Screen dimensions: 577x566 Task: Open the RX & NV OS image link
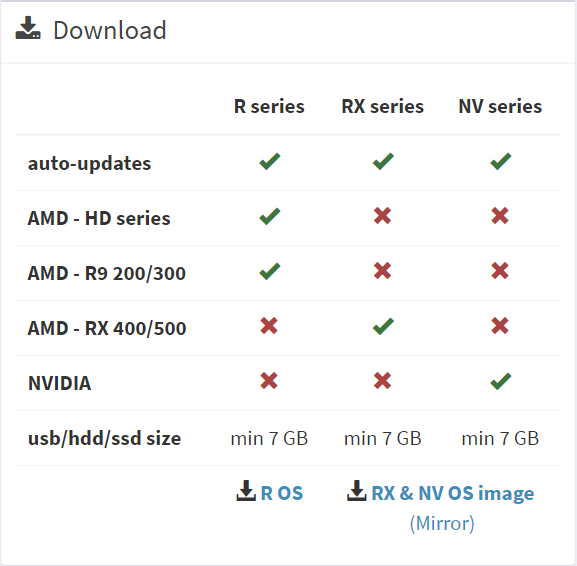coord(453,494)
